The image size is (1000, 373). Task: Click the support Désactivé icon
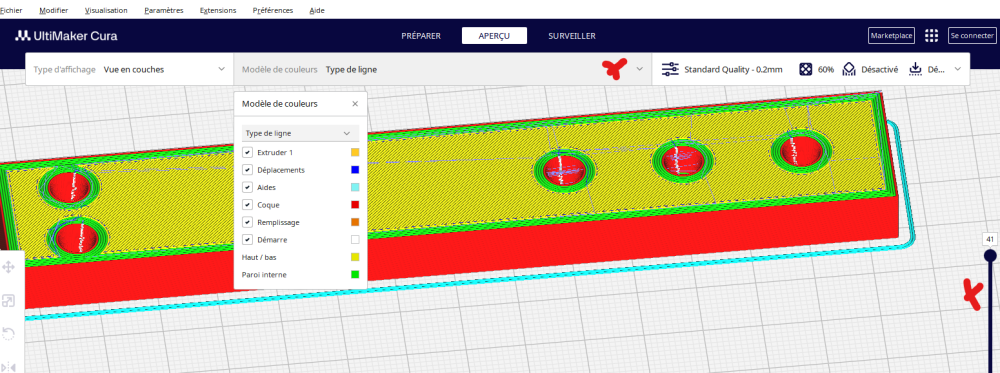[x=849, y=69]
